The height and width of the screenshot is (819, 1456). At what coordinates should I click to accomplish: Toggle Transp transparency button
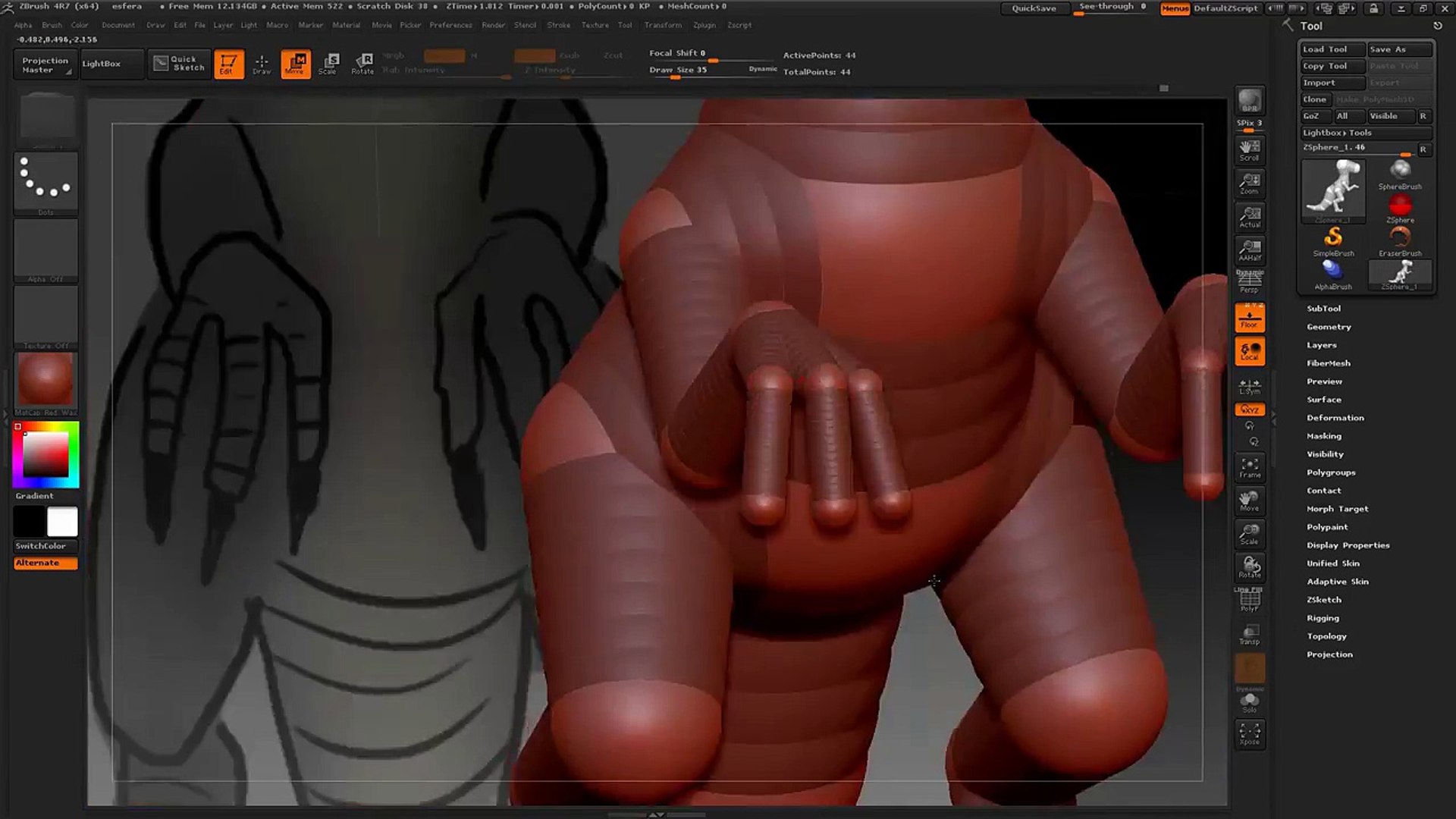click(1249, 634)
